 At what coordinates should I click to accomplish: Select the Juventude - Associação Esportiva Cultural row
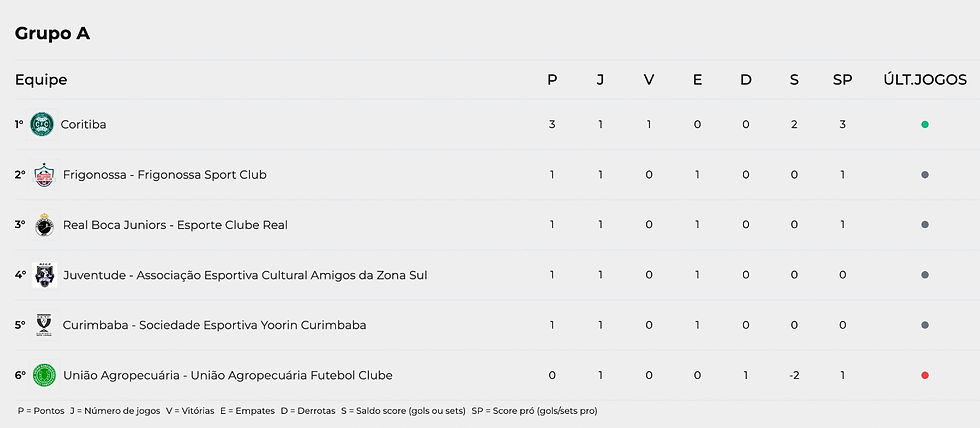(490, 275)
